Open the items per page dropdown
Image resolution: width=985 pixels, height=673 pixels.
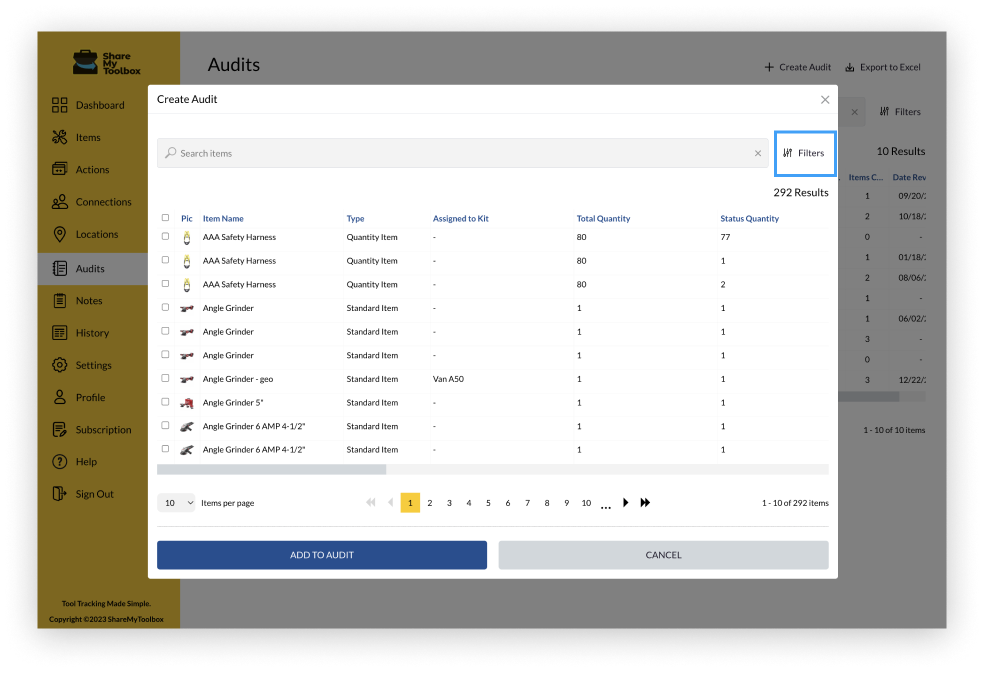tap(176, 503)
